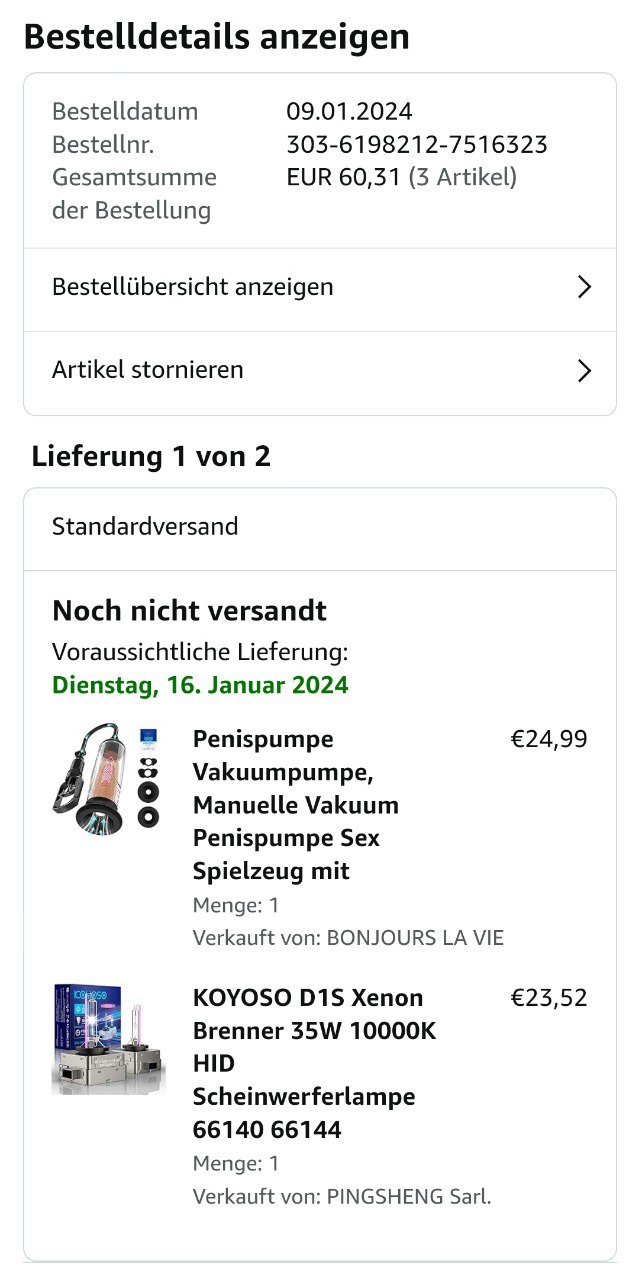Click the €24,99 item price
The width and height of the screenshot is (639, 1280).
point(549,740)
